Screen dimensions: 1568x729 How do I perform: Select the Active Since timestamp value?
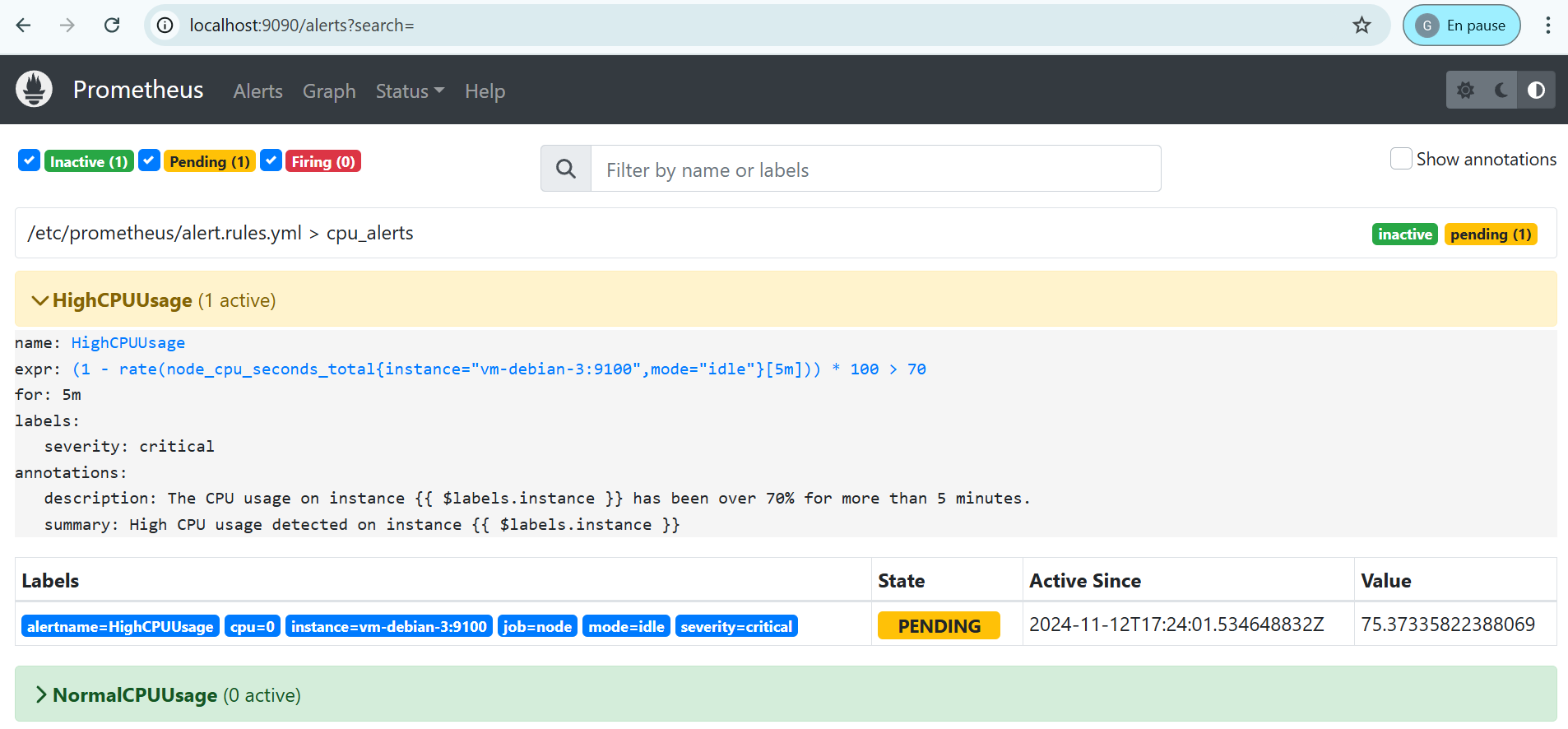click(1176, 625)
